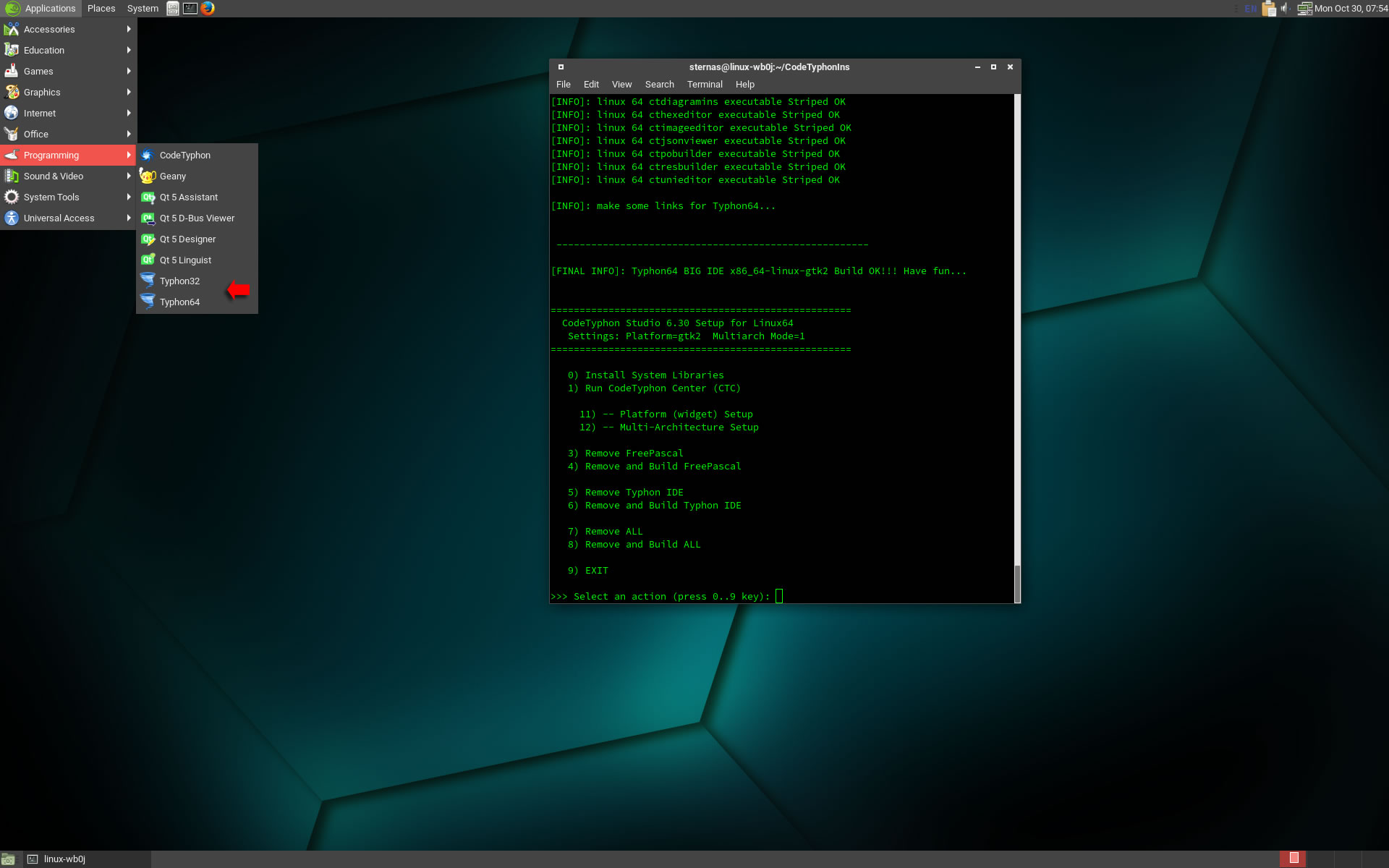Expand the System Tools category
Image resolution: width=1389 pixels, height=868 pixels.
click(68, 197)
